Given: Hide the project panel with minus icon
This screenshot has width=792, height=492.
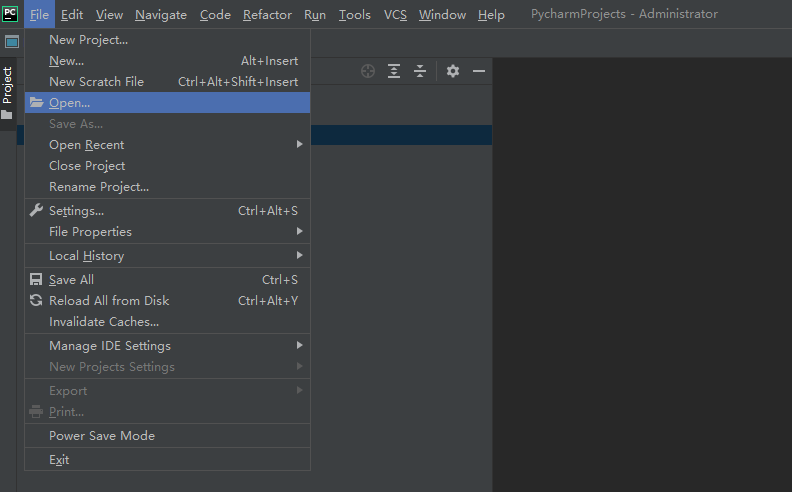Looking at the screenshot, I should (479, 71).
